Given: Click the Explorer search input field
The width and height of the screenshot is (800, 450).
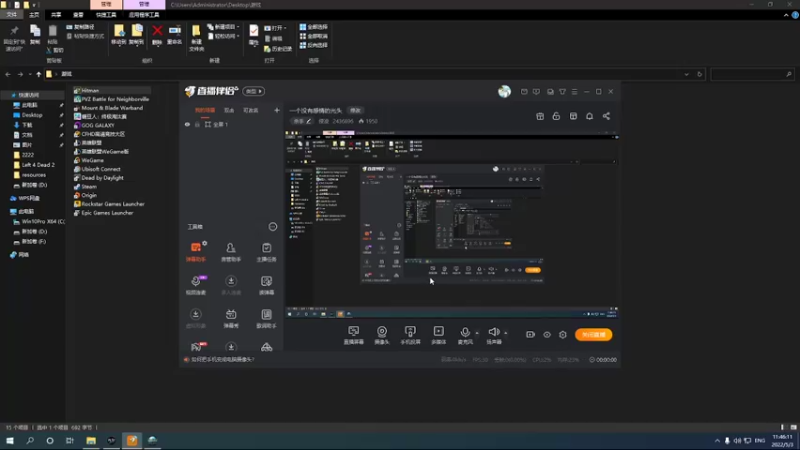Looking at the screenshot, I should point(752,74).
